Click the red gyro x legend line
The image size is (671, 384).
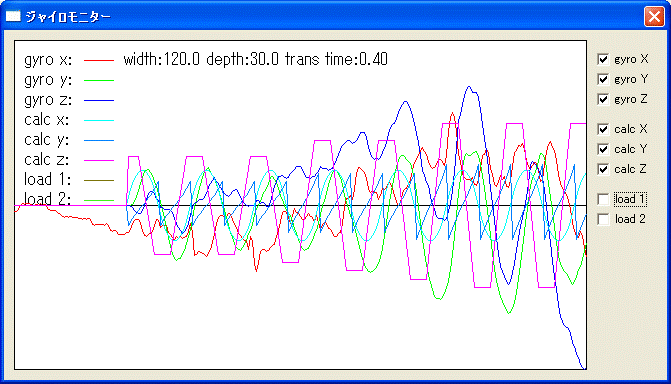(99, 60)
